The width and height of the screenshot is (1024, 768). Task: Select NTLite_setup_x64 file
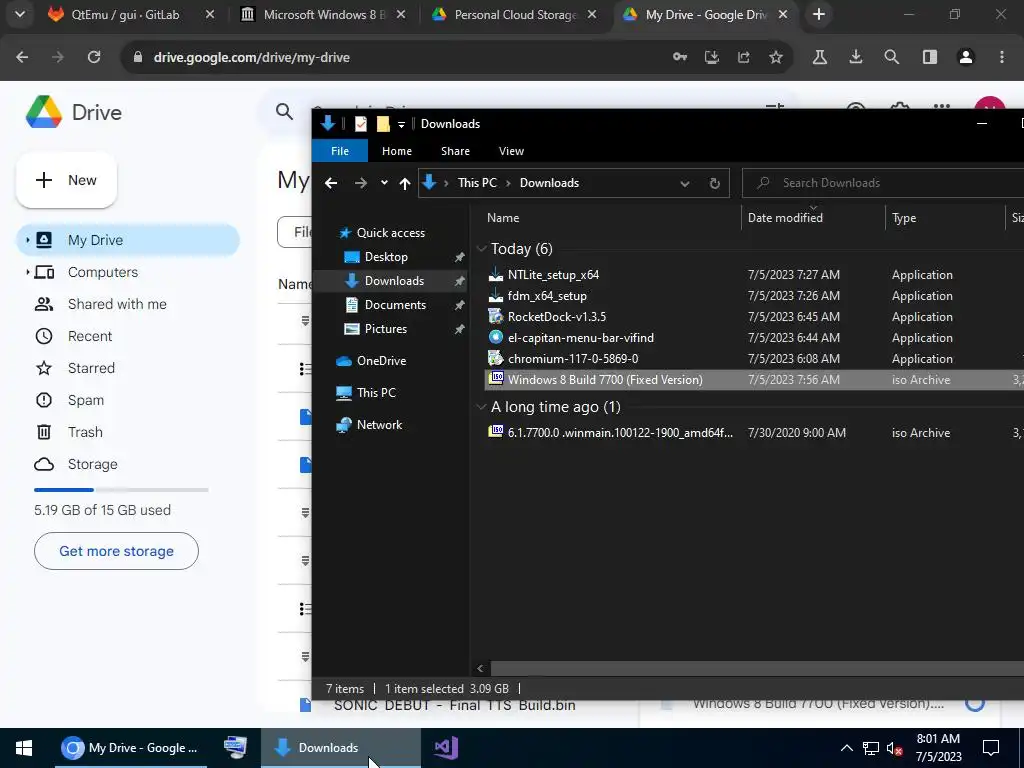pyautogui.click(x=553, y=275)
